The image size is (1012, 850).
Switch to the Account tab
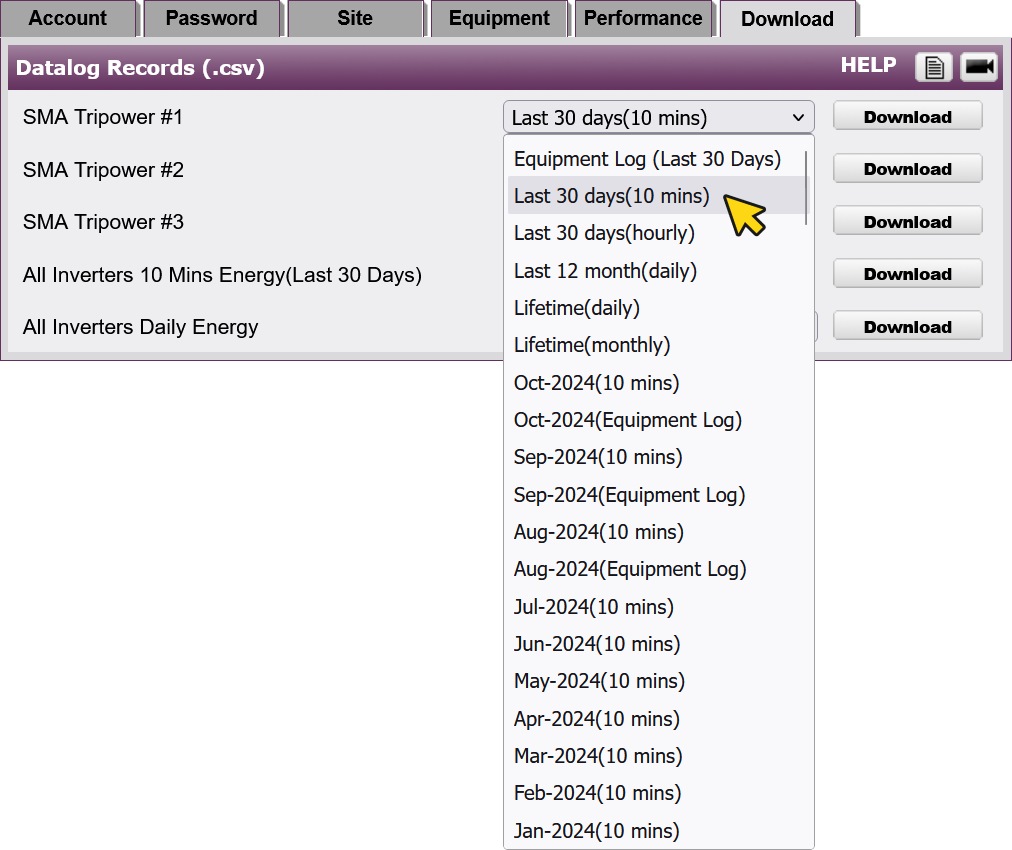[x=68, y=19]
